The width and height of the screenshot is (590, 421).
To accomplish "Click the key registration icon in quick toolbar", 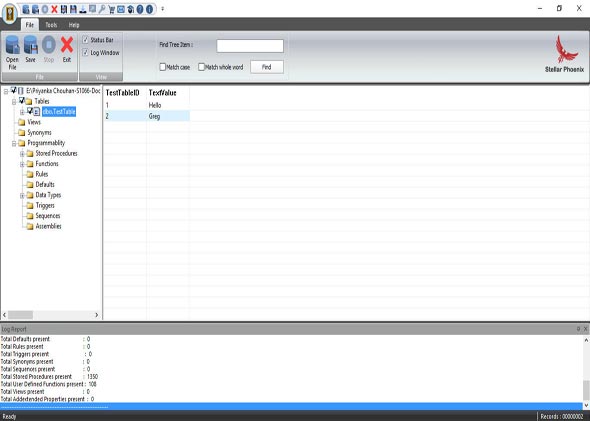I will (102, 9).
